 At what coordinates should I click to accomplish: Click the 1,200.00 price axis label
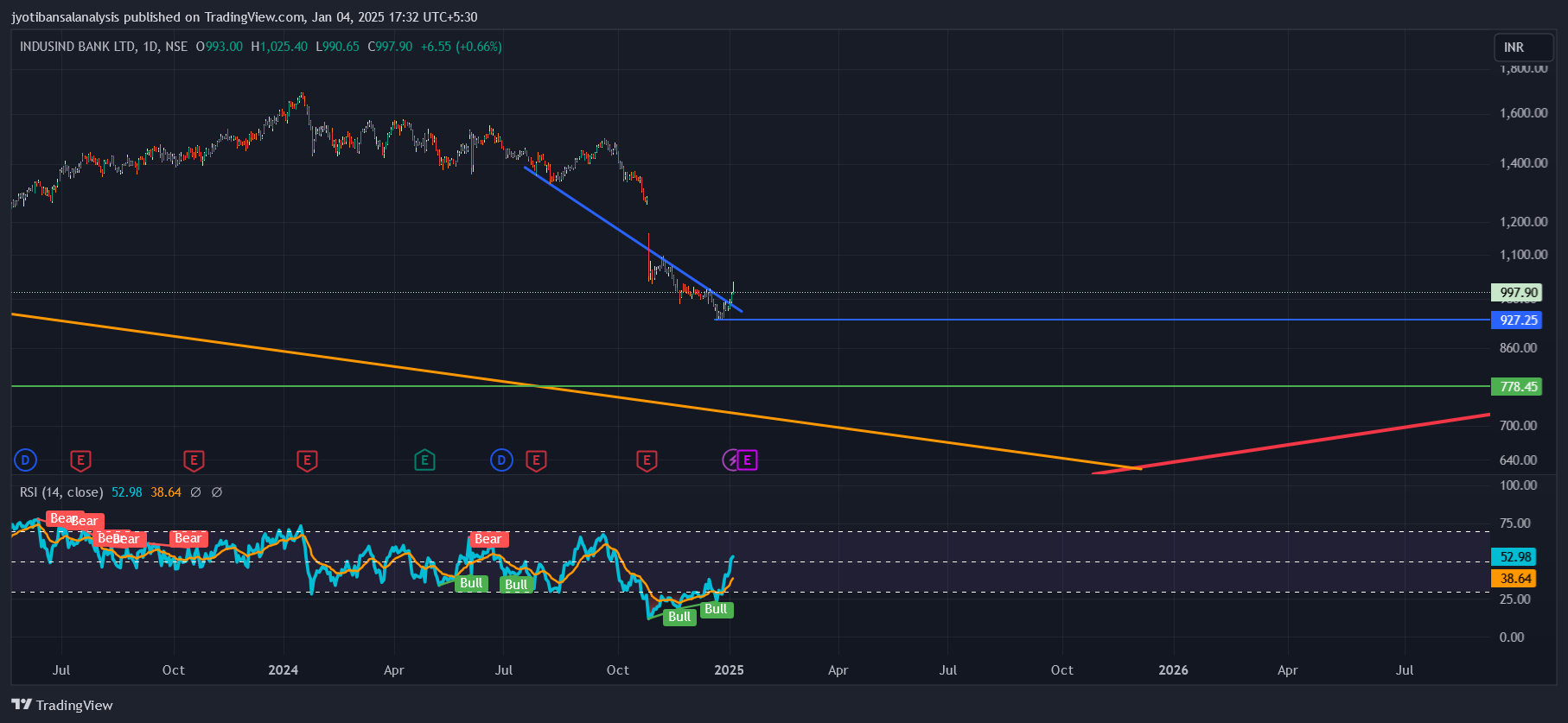click(x=1523, y=222)
